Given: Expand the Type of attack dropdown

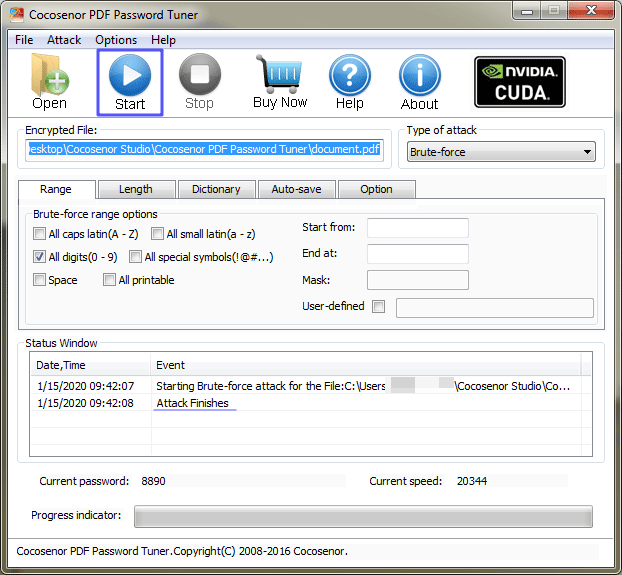Looking at the screenshot, I should pyautogui.click(x=501, y=152).
